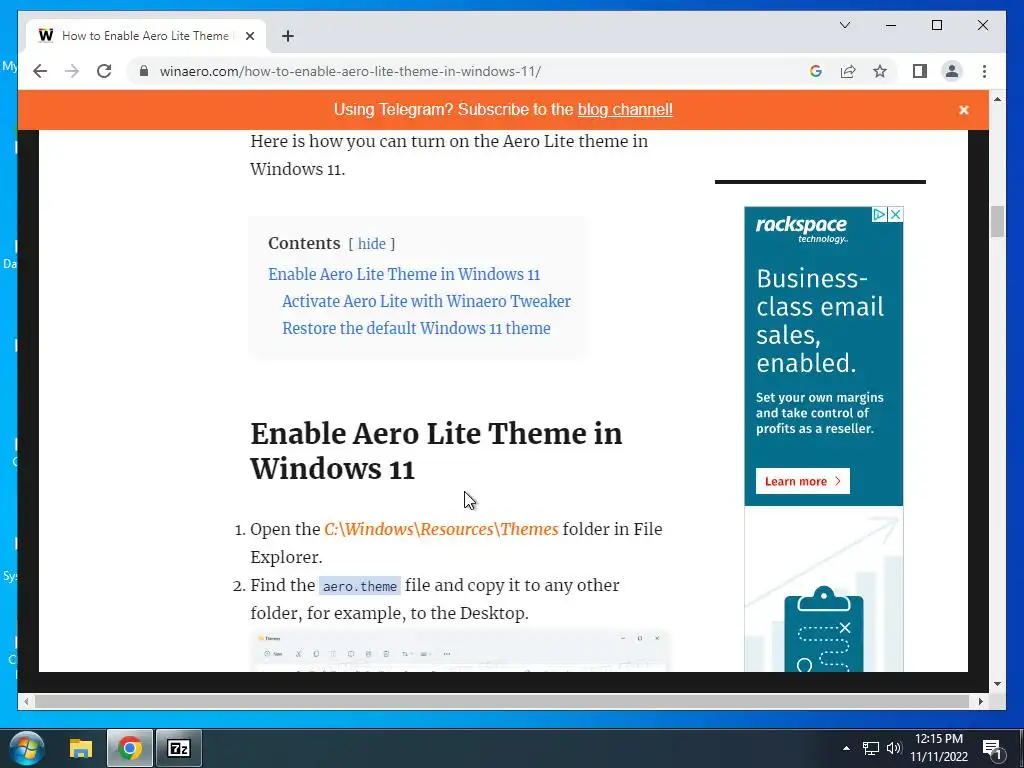Open the Chrome three-dot menu
The image size is (1024, 768).
click(x=984, y=71)
